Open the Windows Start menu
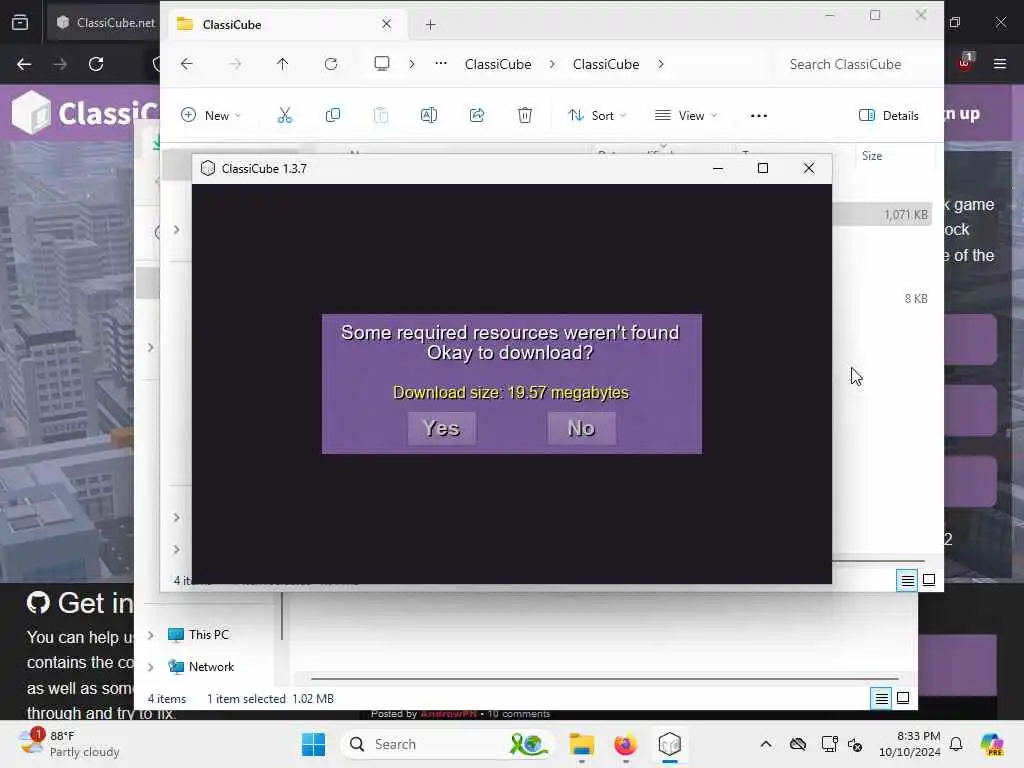1024x768 pixels. click(313, 744)
